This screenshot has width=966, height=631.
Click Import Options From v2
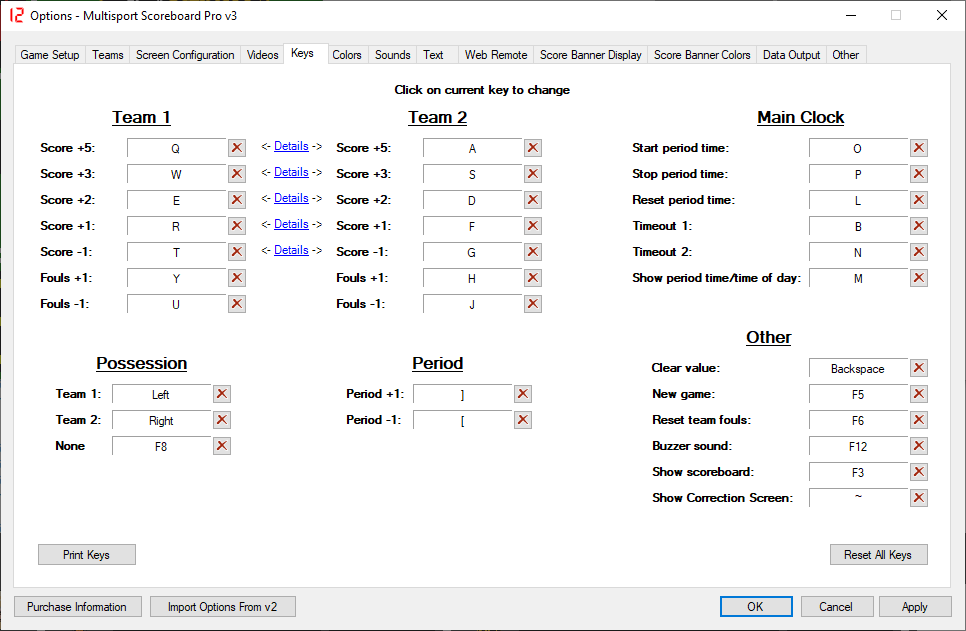pyautogui.click(x=222, y=607)
